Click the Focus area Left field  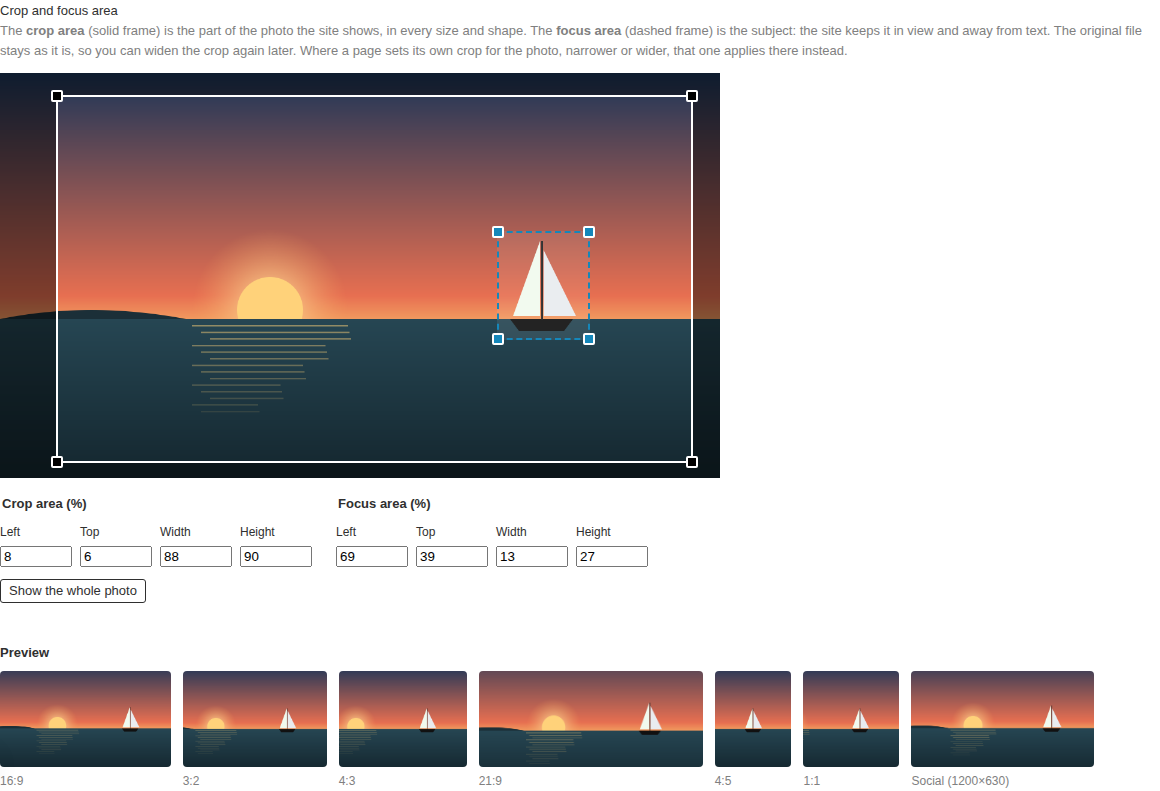coord(372,556)
